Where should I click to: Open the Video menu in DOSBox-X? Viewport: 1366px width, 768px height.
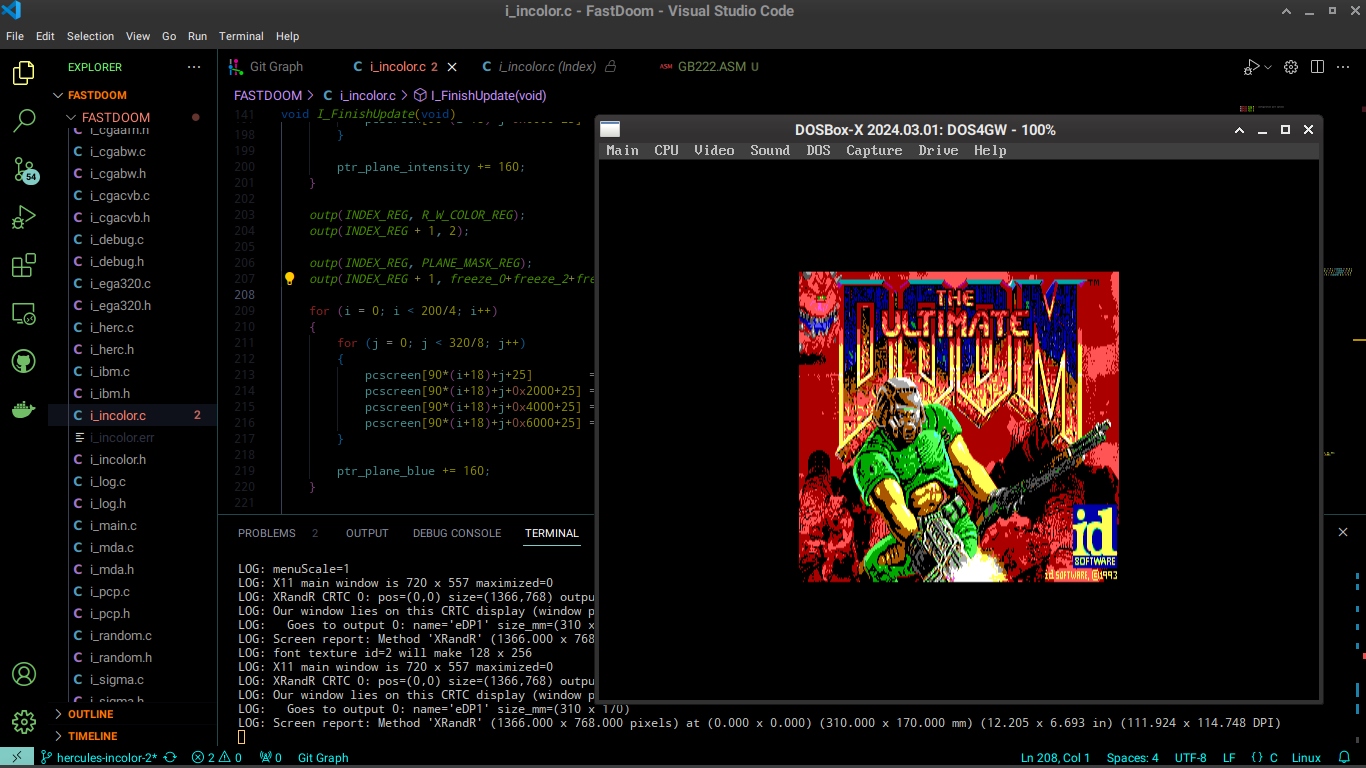714,150
